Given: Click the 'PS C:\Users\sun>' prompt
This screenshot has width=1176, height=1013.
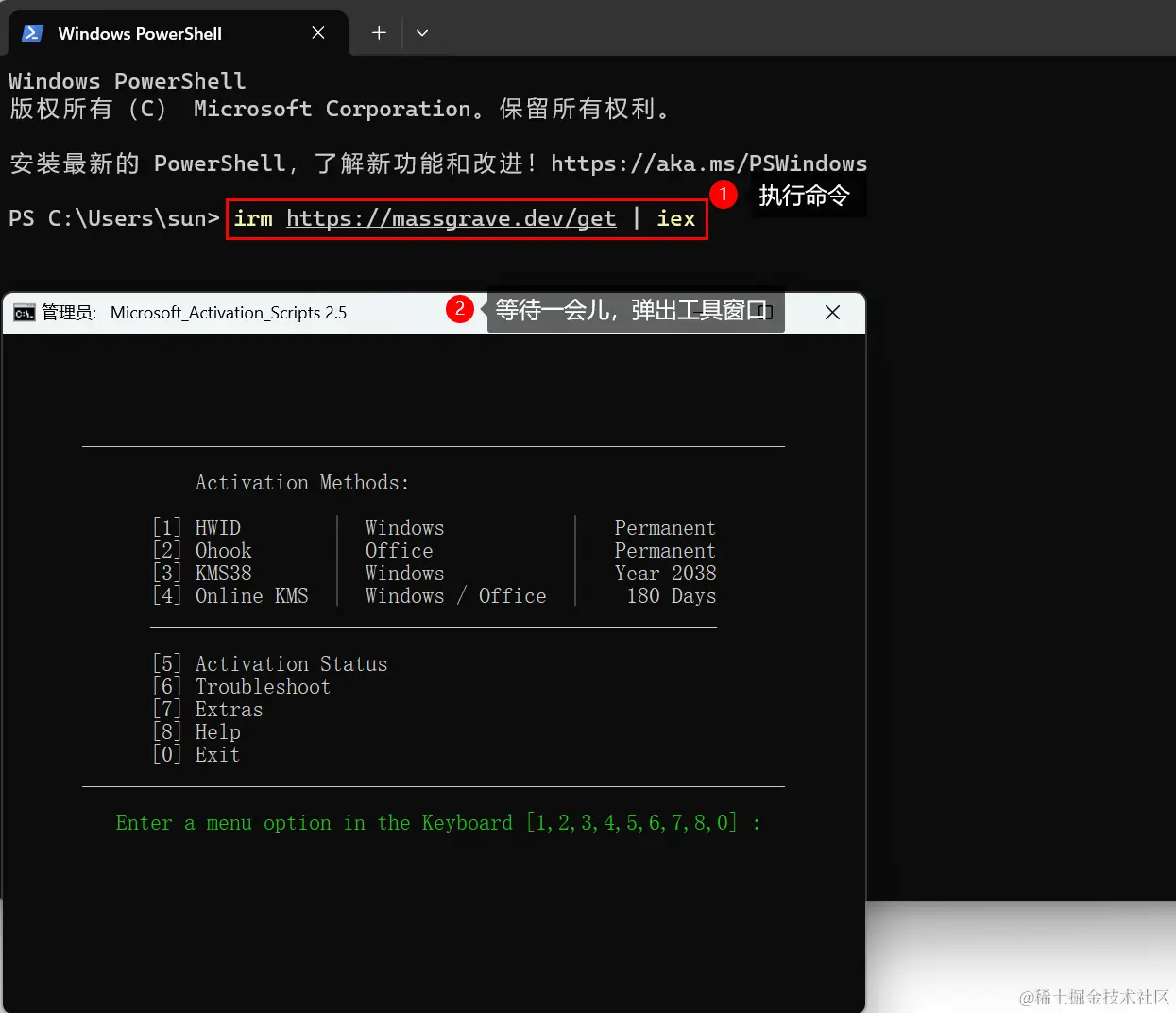Looking at the screenshot, I should click(113, 219).
